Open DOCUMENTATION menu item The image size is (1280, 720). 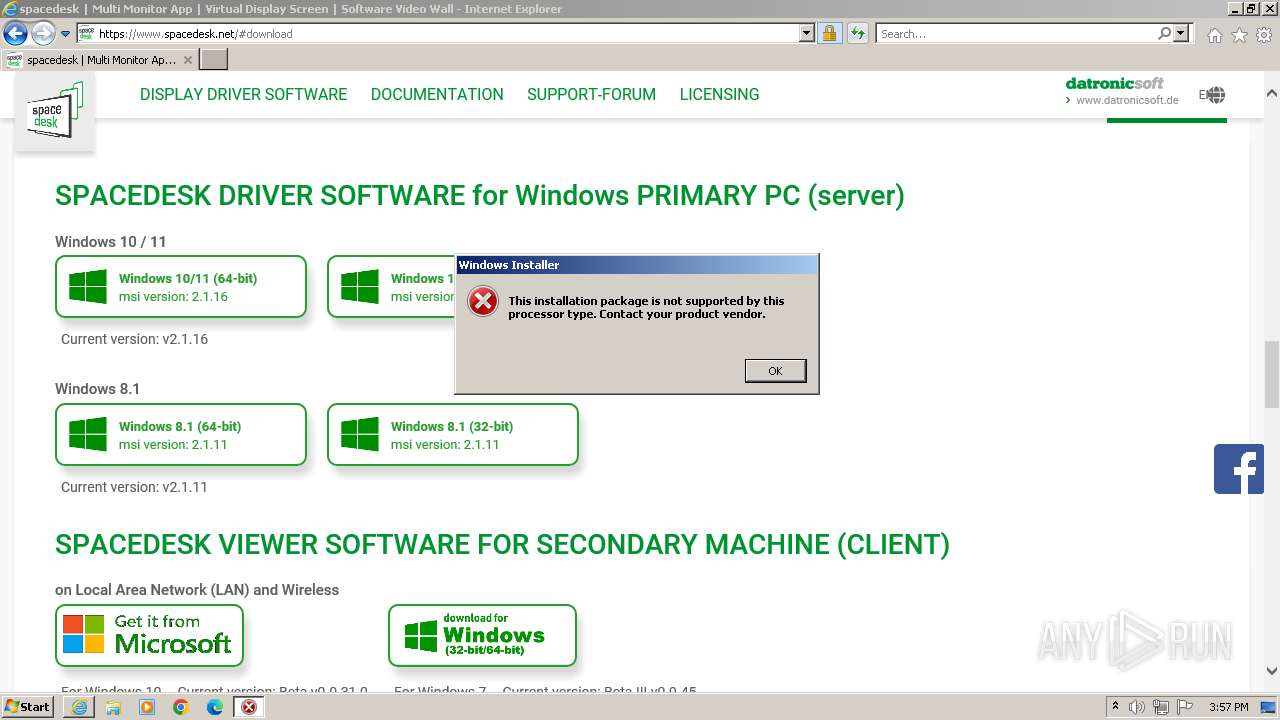click(437, 94)
